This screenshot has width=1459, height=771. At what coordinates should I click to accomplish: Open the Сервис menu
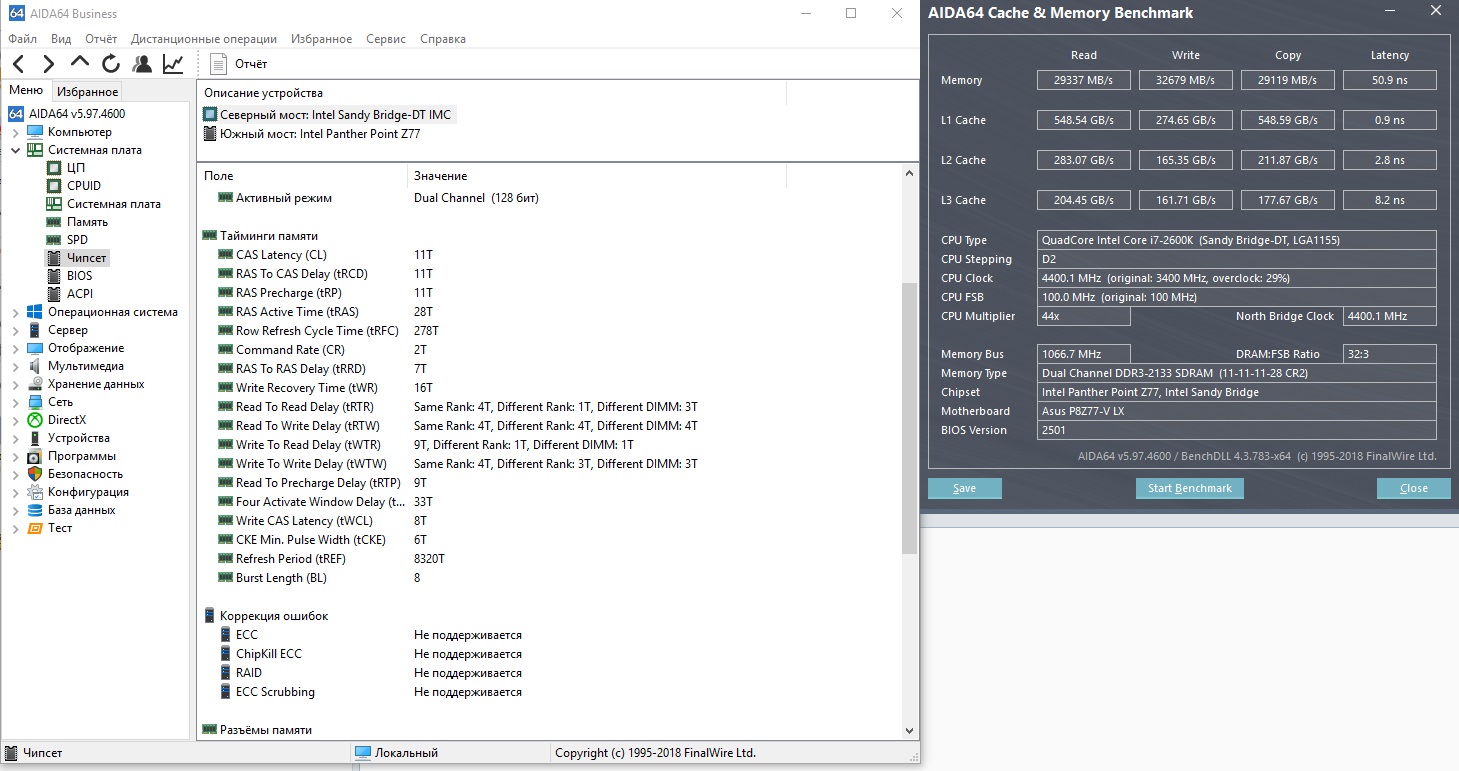tap(386, 39)
